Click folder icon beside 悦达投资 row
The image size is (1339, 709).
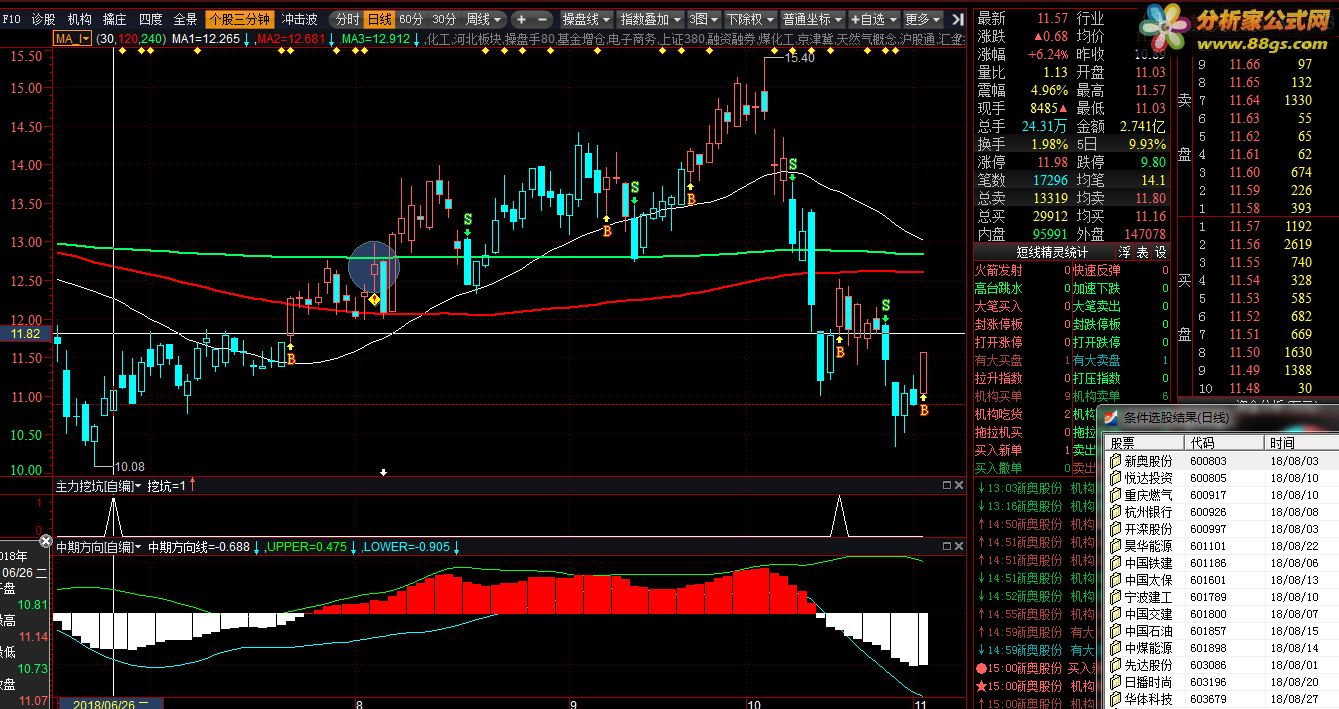click(1116, 478)
